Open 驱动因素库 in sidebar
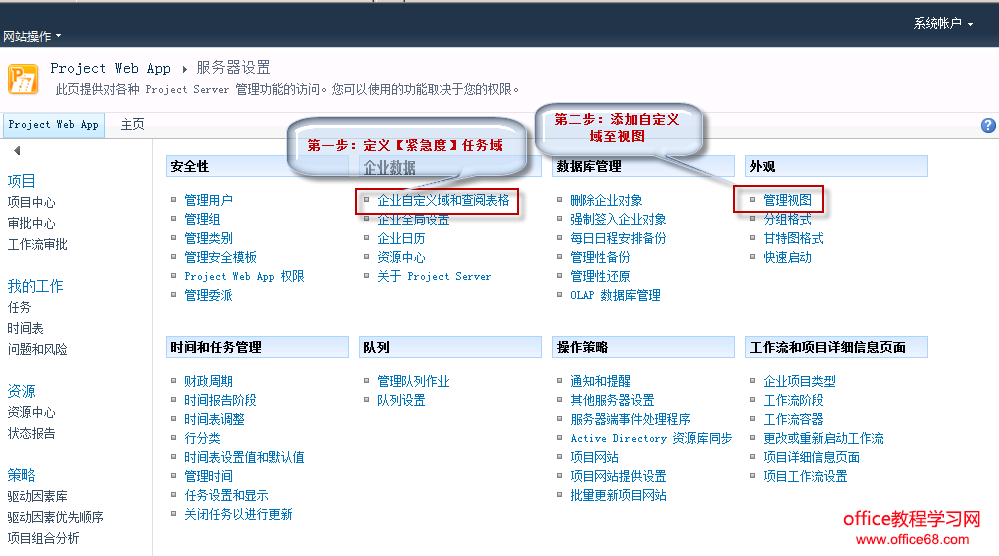 pos(38,497)
